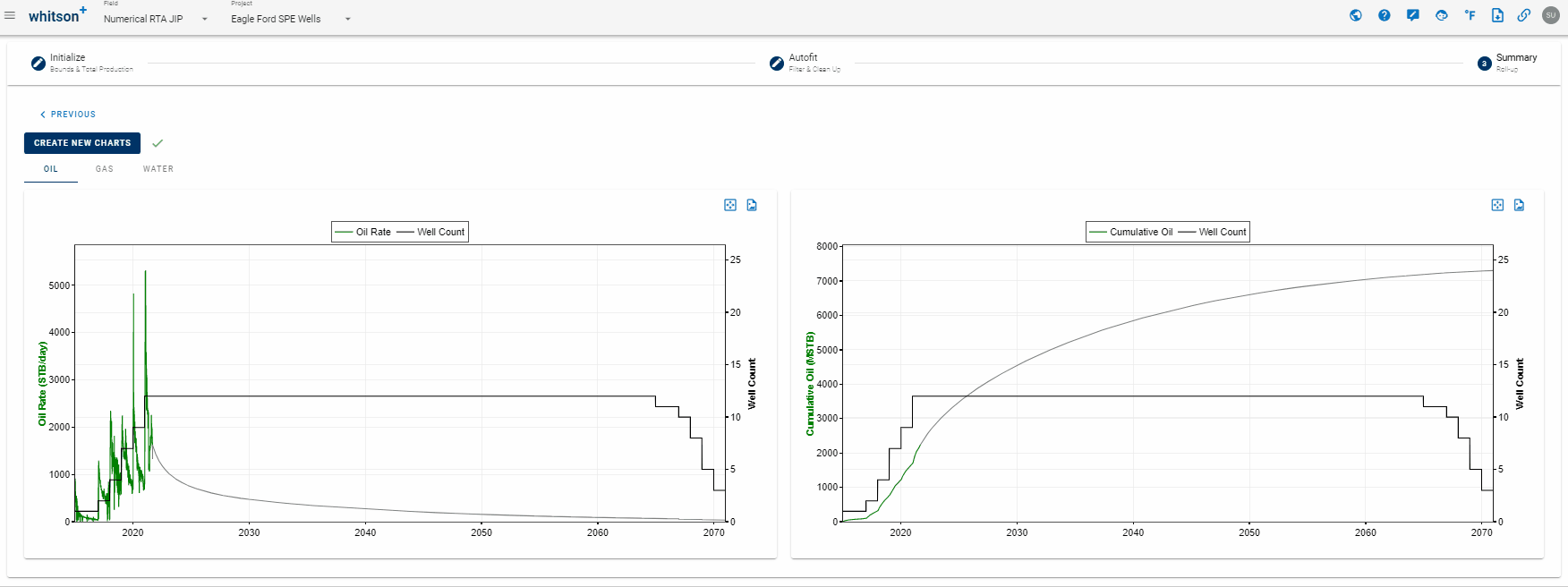This screenshot has height=587, width=1568.
Task: Toggle Cumulative Oil series in legend
Action: click(1131, 232)
